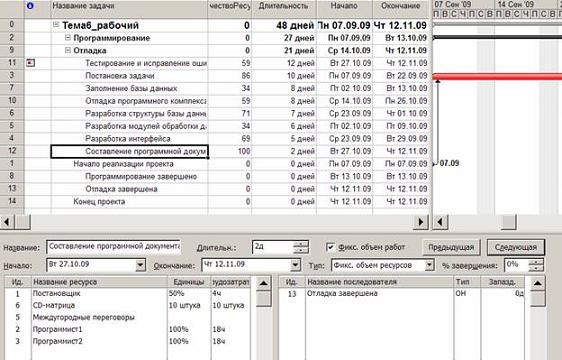Select milestone Начало реализации проекта
This screenshot has height=360, width=562.
[x=123, y=164]
